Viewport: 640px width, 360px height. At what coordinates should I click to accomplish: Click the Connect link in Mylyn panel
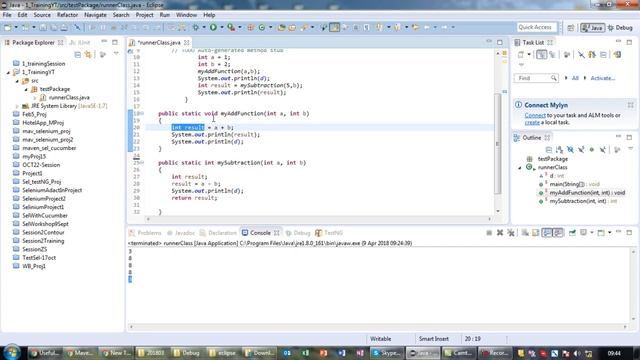[535, 116]
